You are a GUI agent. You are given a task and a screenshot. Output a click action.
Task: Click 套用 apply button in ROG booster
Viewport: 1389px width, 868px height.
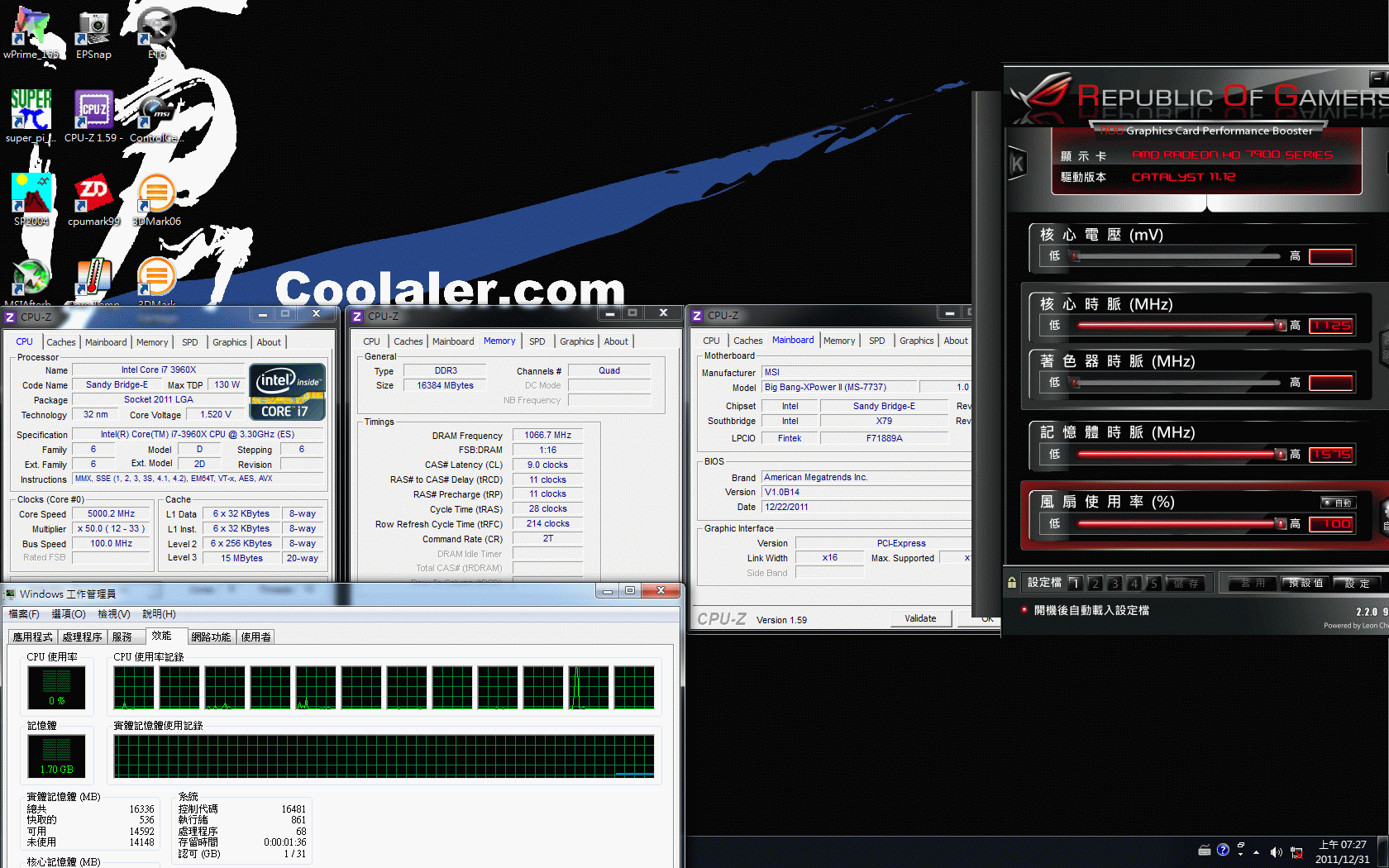pos(1253,583)
